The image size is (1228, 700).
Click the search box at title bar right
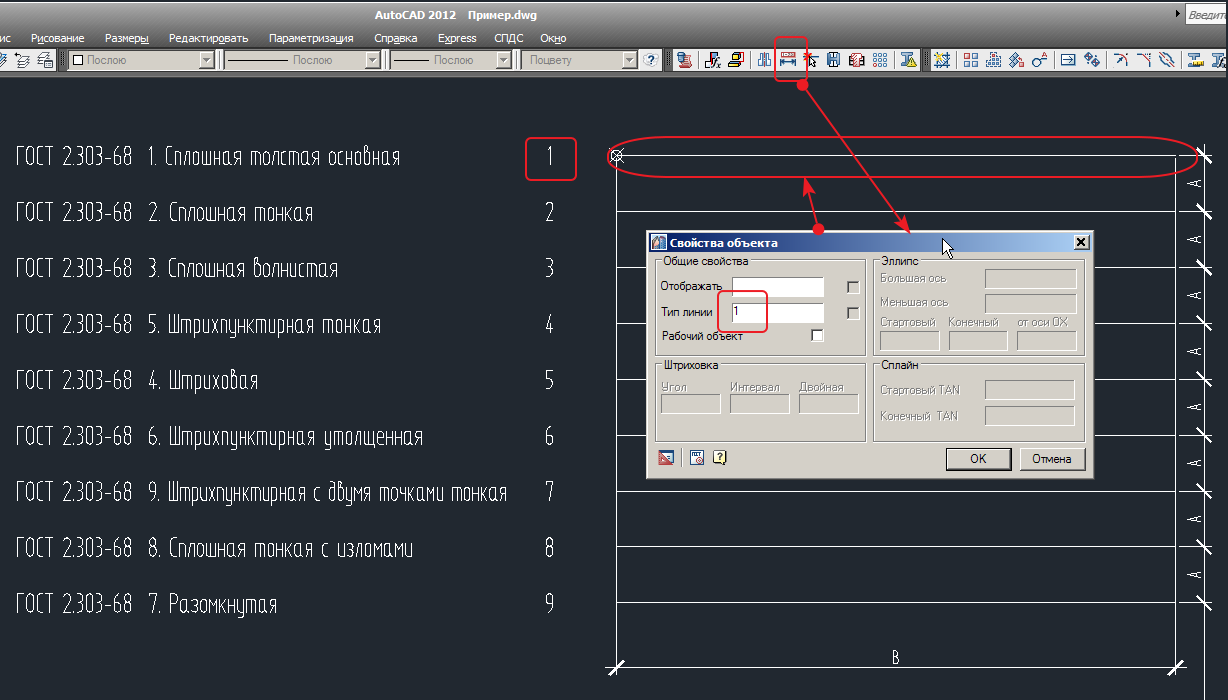[1207, 15]
